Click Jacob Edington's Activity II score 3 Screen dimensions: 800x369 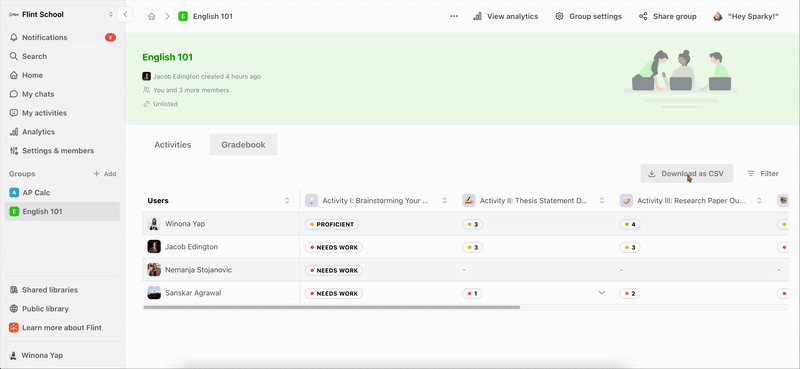472,247
